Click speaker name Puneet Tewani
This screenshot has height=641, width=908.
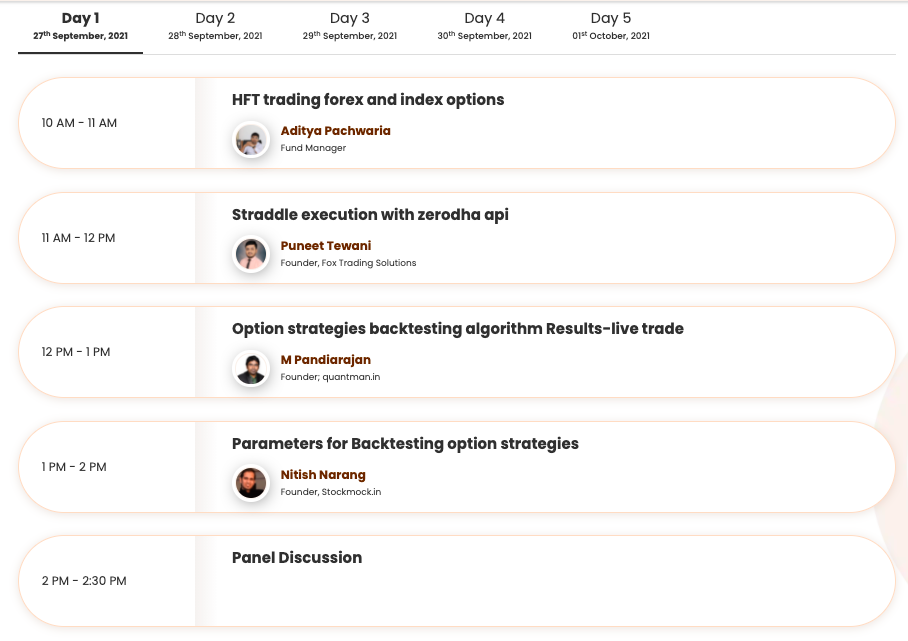[x=325, y=246]
